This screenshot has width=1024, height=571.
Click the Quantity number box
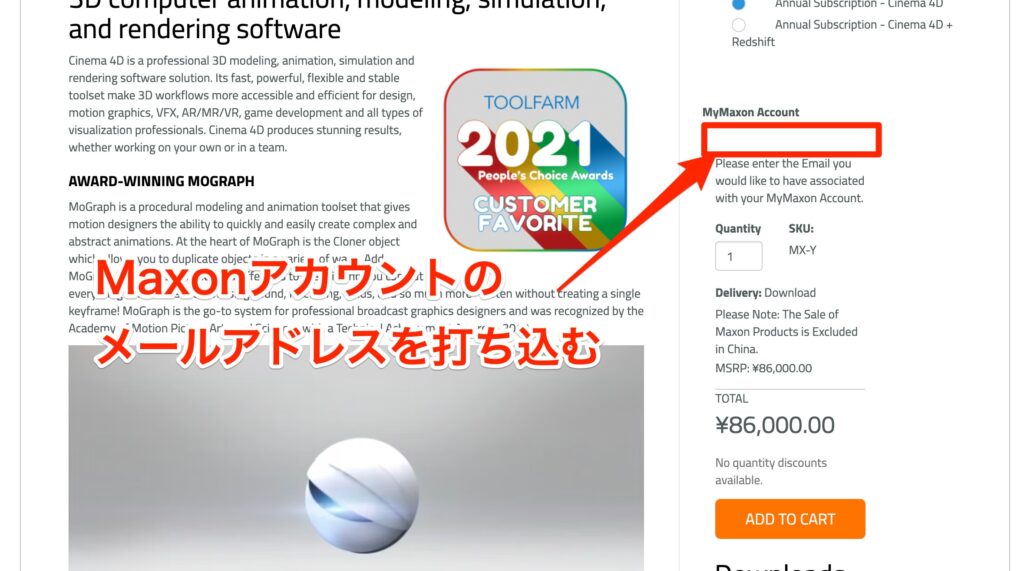(739, 256)
